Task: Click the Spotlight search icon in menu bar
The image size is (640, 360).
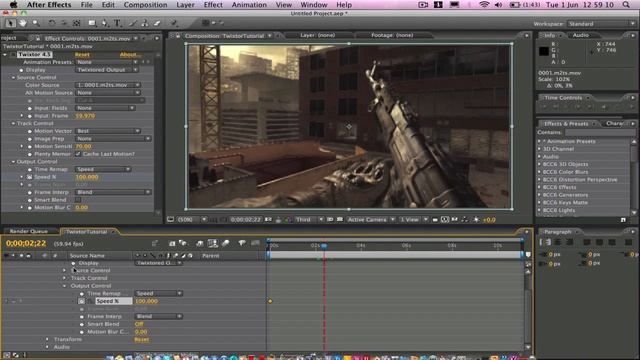Action: coord(626,4)
